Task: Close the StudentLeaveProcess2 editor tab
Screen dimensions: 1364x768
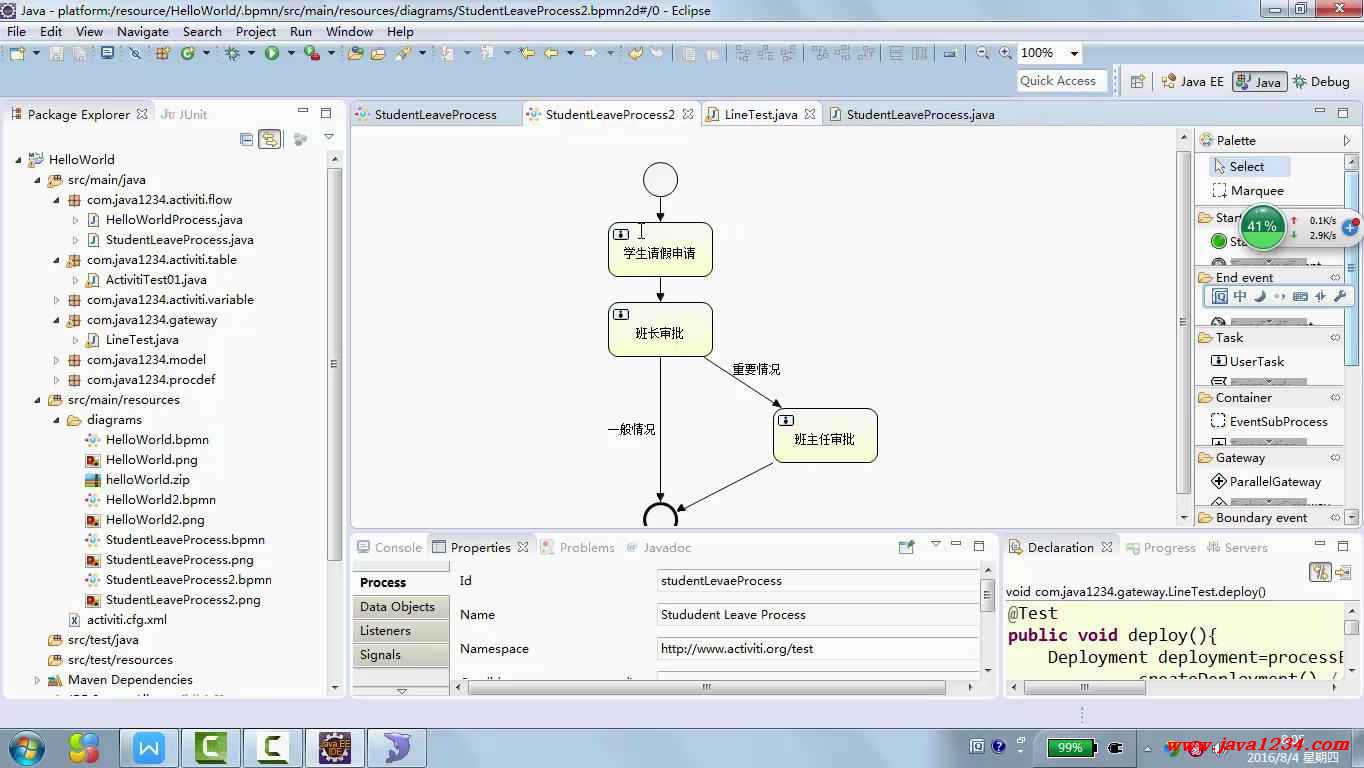Action: click(x=688, y=114)
